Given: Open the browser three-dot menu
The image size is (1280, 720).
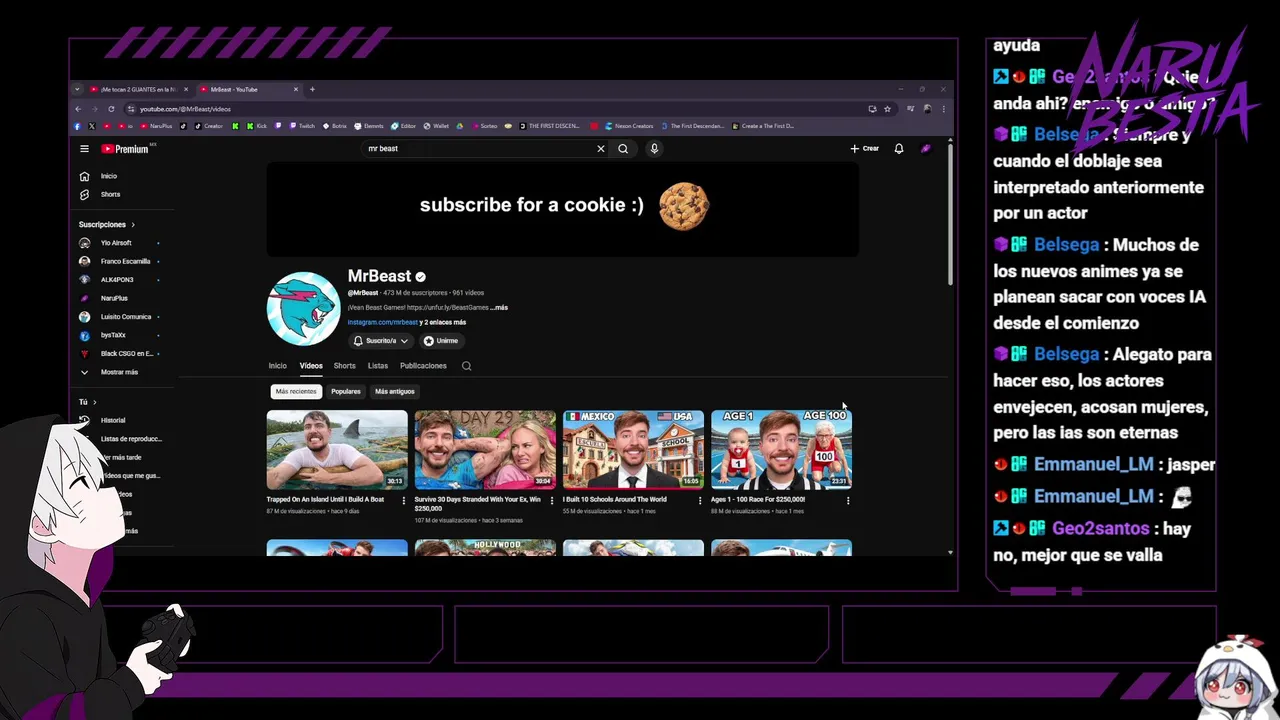Looking at the screenshot, I should (x=944, y=108).
